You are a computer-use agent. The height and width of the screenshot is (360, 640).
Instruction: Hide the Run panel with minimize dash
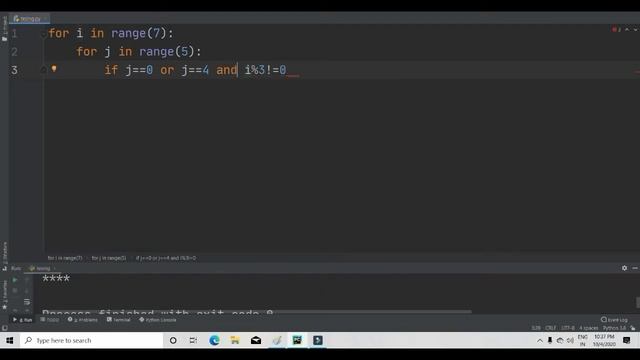635,268
